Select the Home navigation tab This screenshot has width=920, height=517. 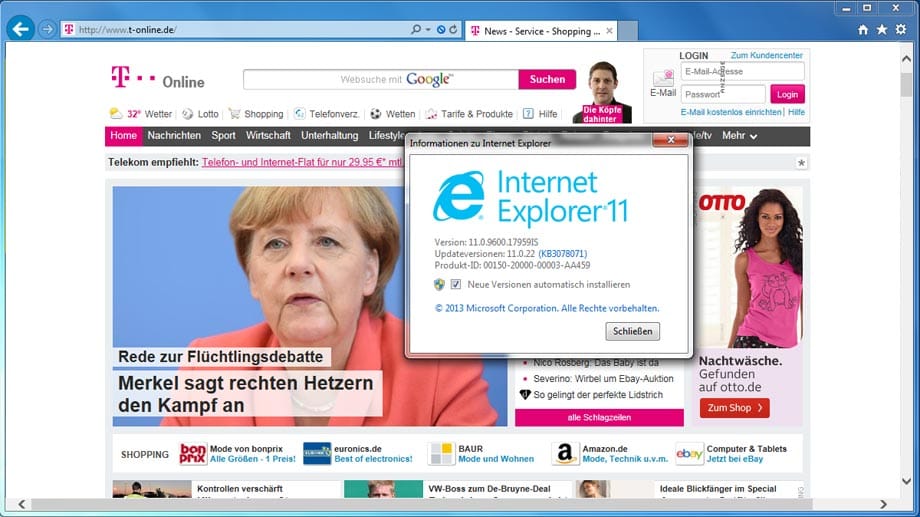(x=123, y=136)
